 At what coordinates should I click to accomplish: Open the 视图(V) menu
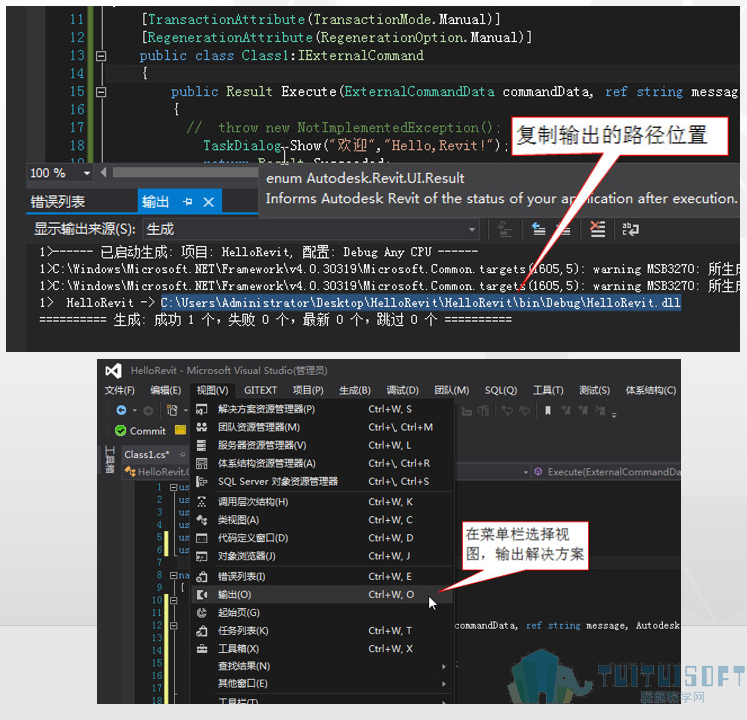pos(212,390)
